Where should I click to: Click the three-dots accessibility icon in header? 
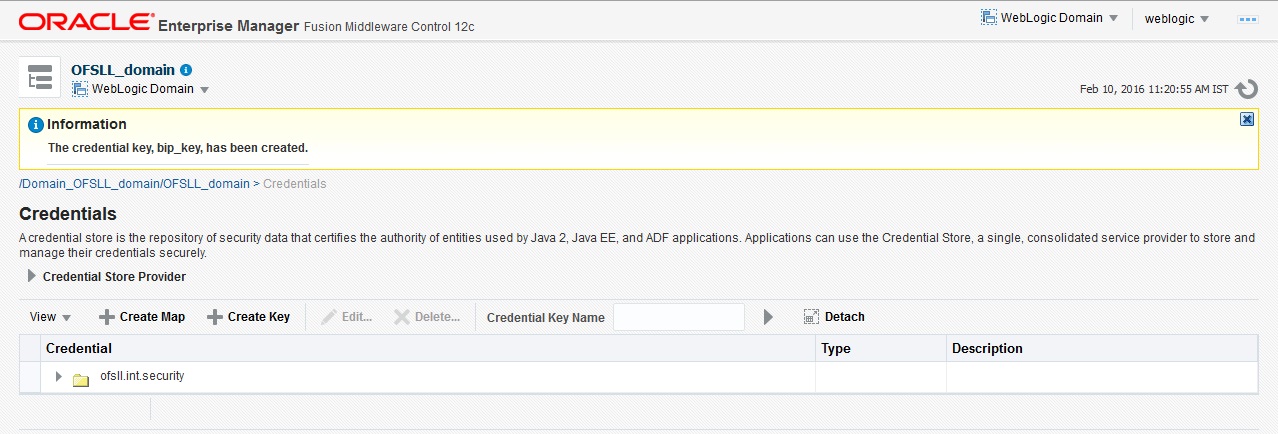pyautogui.click(x=1247, y=19)
